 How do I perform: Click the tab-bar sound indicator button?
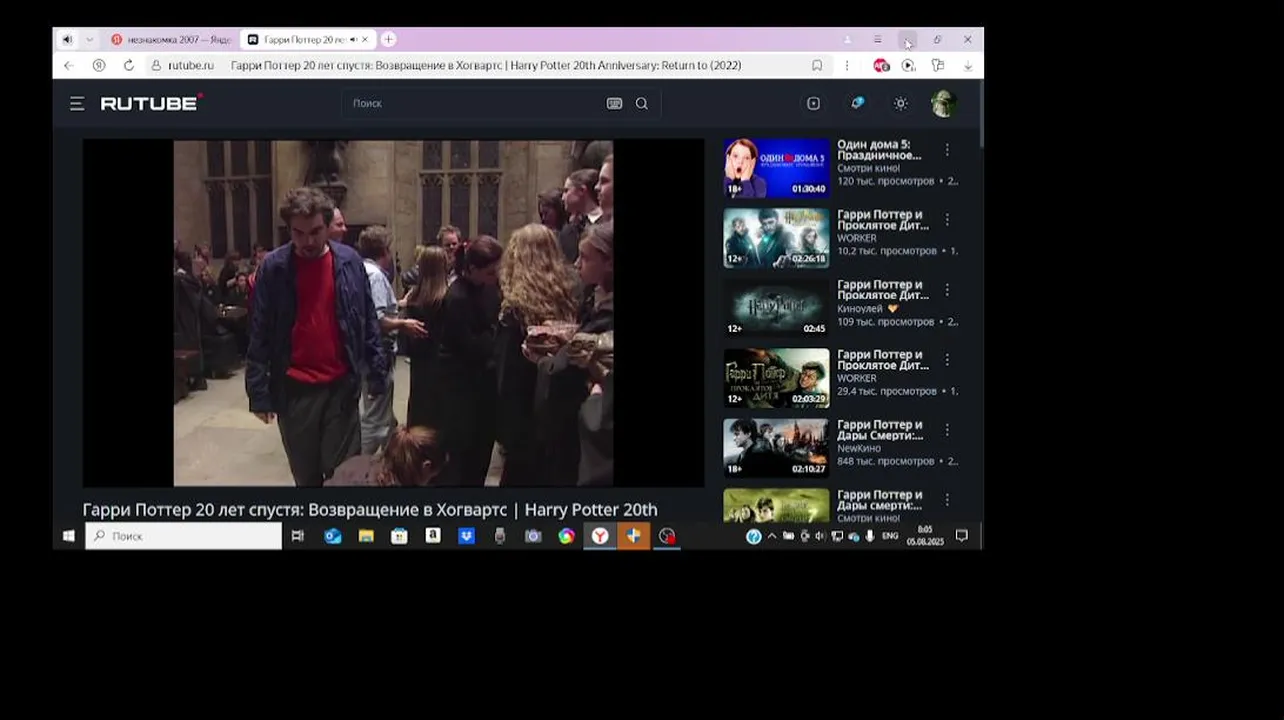[x=67, y=39]
